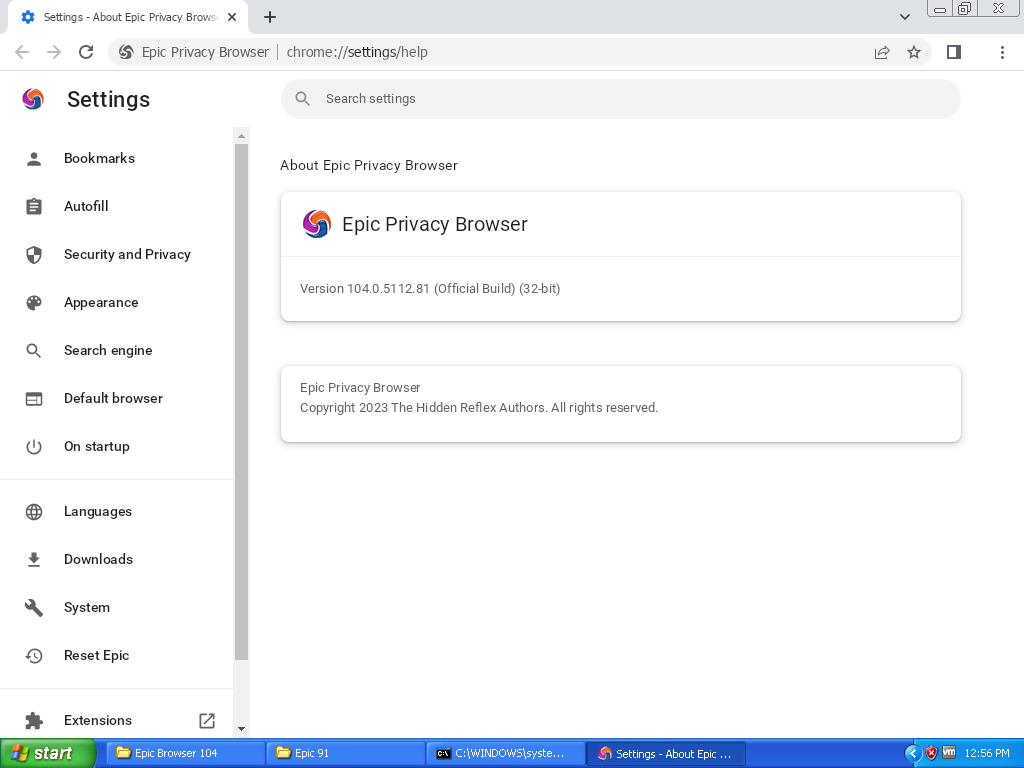Image resolution: width=1024 pixels, height=768 pixels.
Task: Click the Downloads arrow icon
Action: 34,560
